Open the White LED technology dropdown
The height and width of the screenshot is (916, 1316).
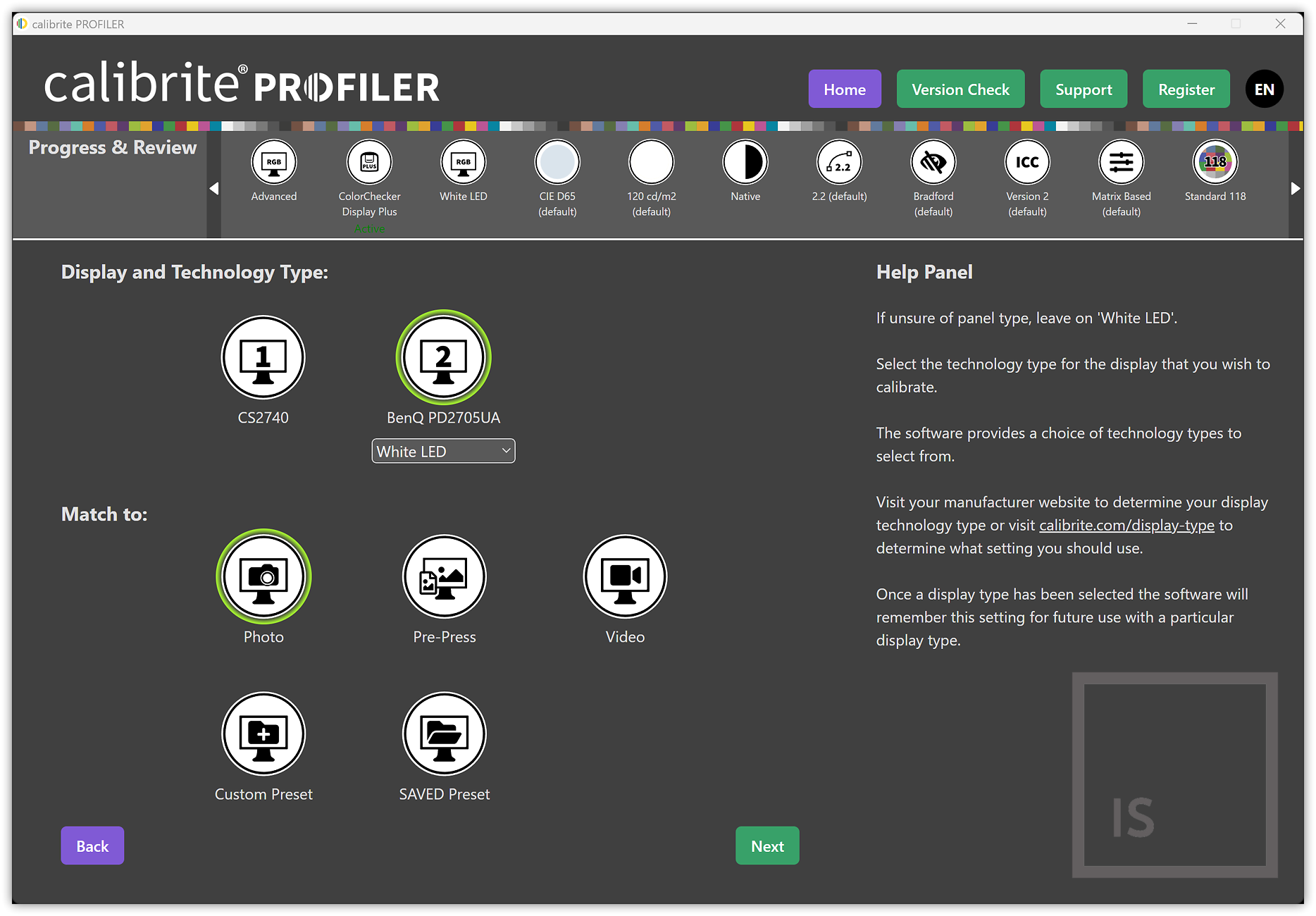[443, 451]
